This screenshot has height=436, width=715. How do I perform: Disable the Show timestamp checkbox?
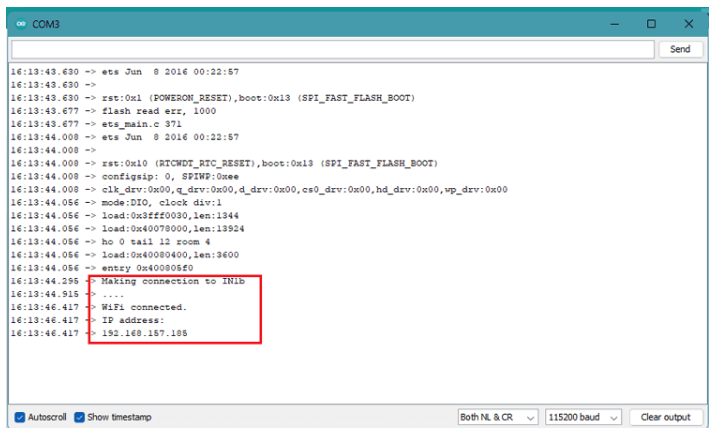(80, 417)
